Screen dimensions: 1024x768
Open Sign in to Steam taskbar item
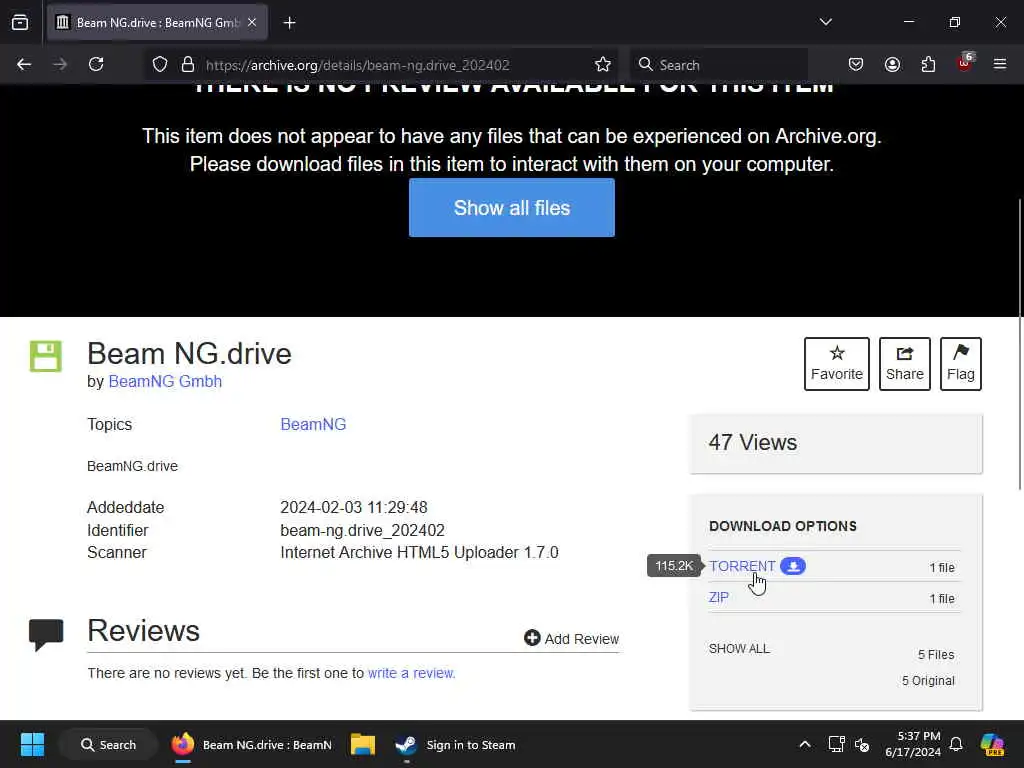(x=456, y=744)
